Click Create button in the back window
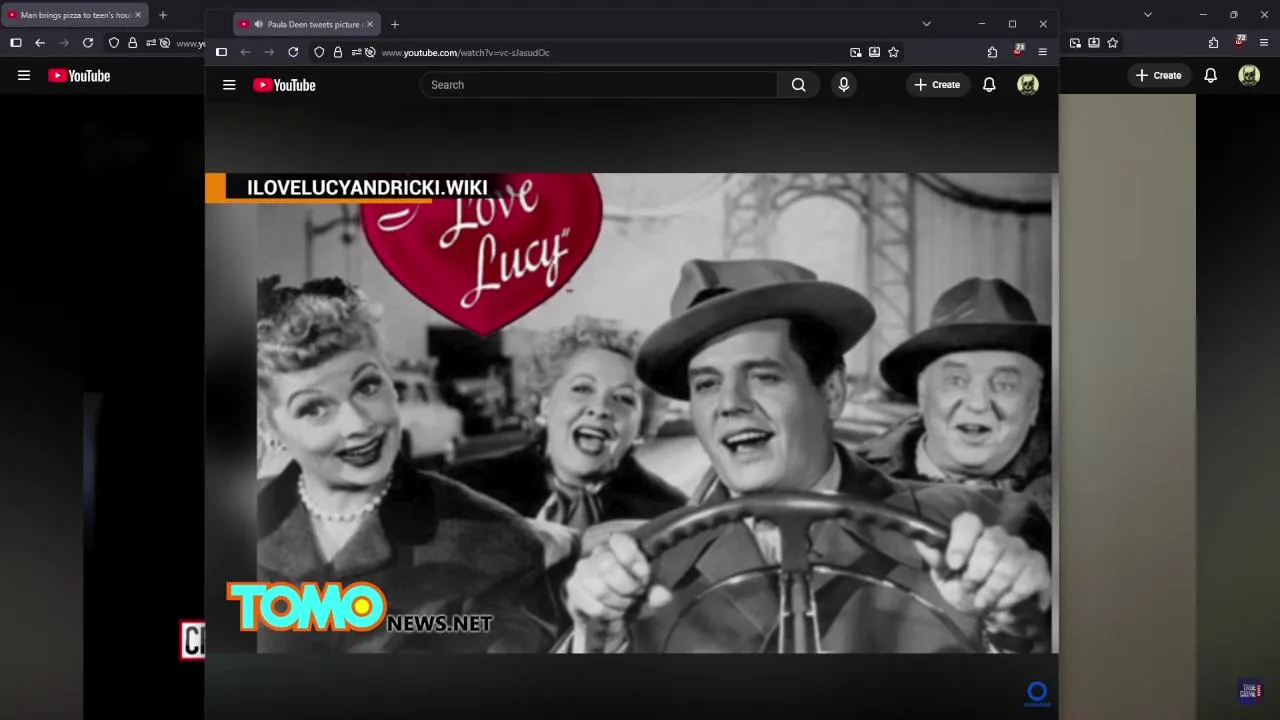1280x720 pixels. coord(1159,75)
